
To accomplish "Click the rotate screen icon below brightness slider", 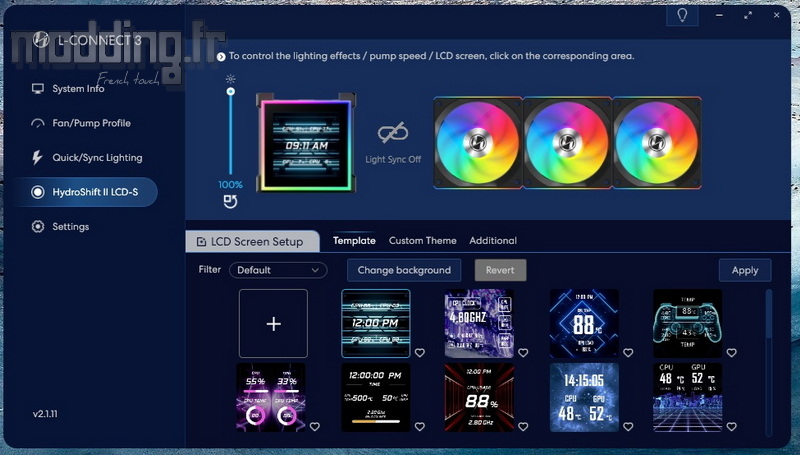I will (231, 203).
